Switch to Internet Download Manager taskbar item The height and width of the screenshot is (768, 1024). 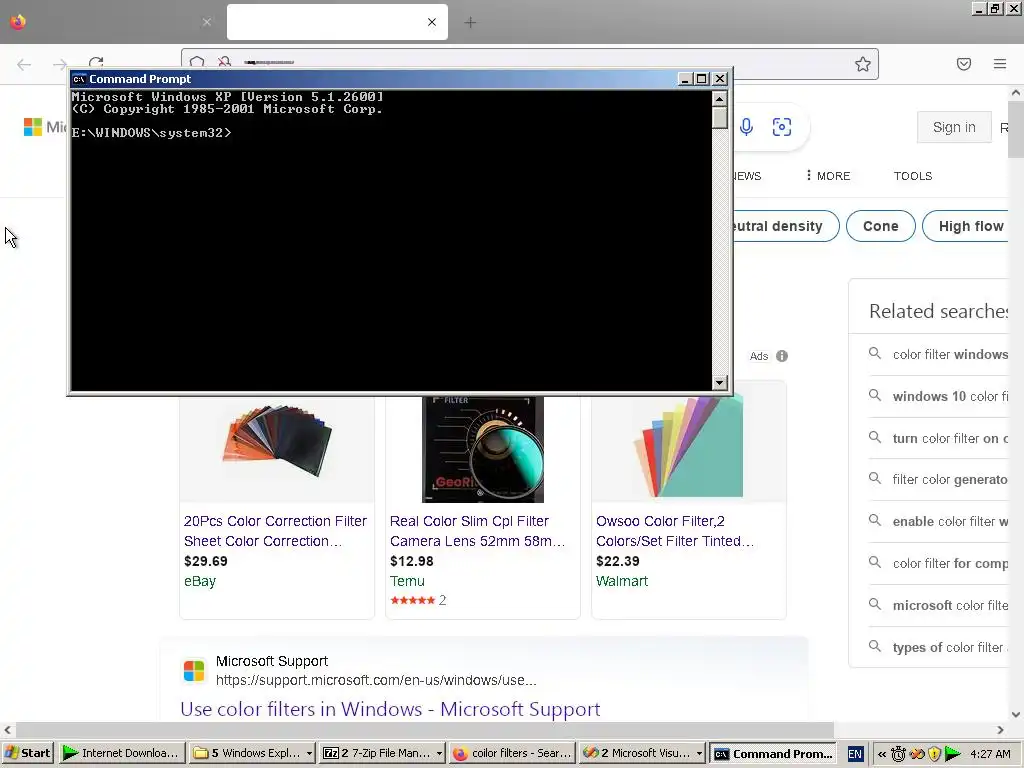click(121, 753)
